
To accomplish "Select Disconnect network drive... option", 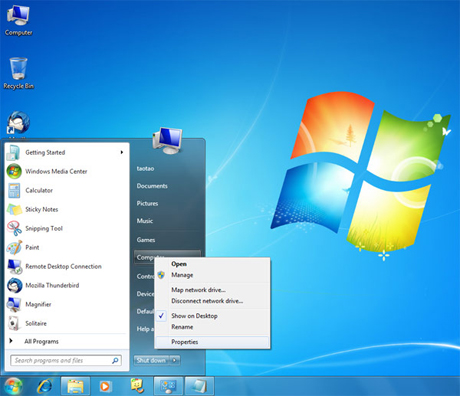I will pyautogui.click(x=207, y=301).
